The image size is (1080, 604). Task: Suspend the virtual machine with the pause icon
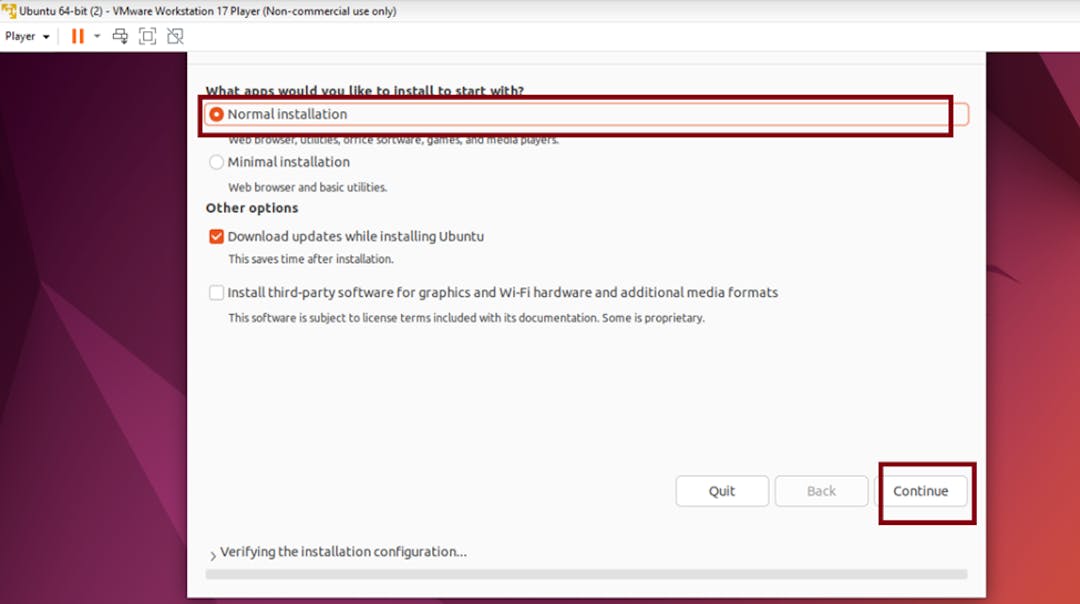(x=78, y=36)
